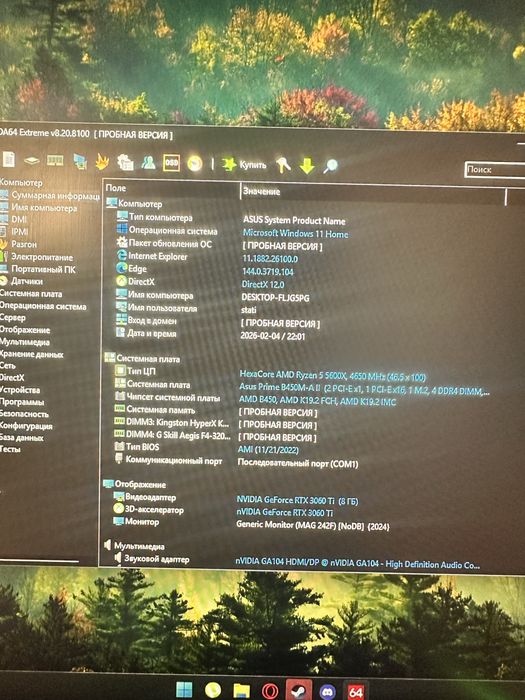Click the round yellow clock-like toolbar icon
Viewport: 525px width, 700px height.
pyautogui.click(x=195, y=164)
